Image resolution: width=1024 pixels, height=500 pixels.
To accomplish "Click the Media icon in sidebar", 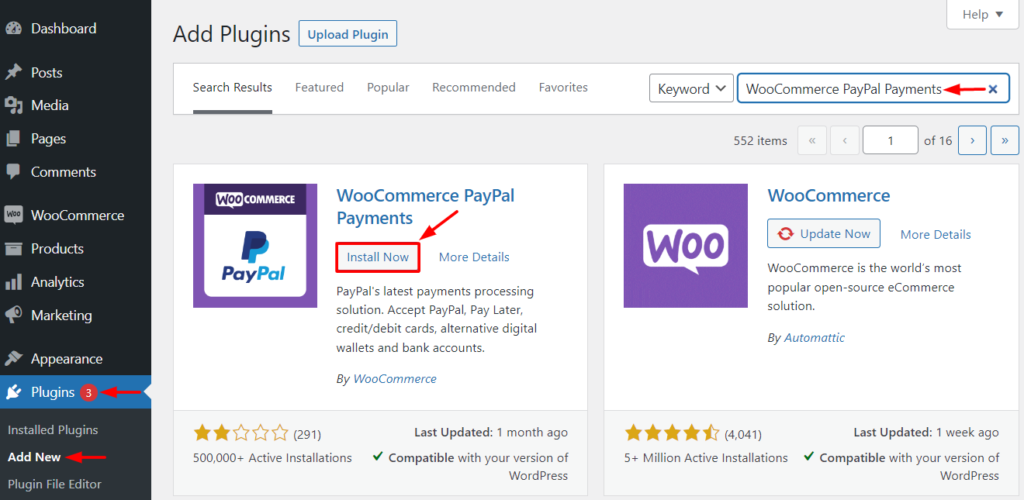I will point(13,106).
